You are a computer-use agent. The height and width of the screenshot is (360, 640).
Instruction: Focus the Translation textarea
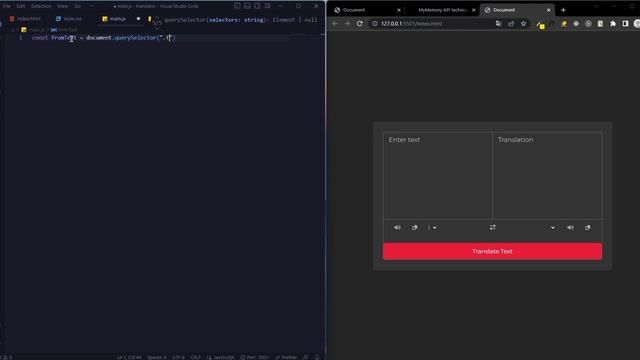point(547,176)
